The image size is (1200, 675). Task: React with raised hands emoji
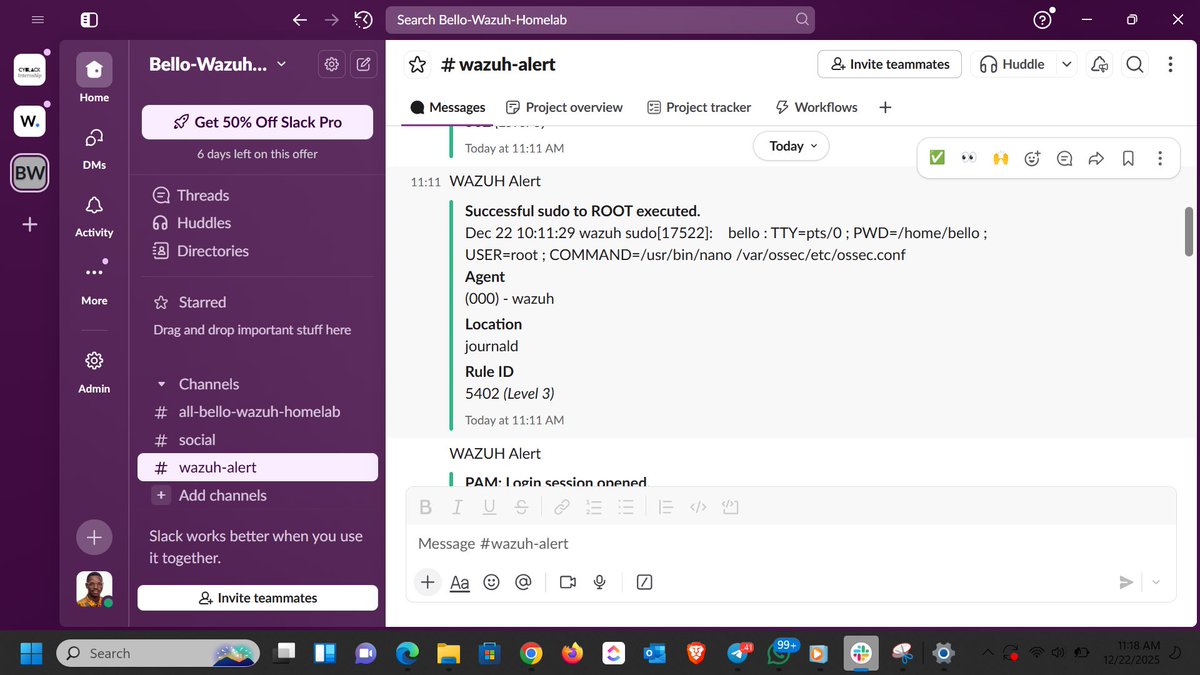click(1000, 158)
